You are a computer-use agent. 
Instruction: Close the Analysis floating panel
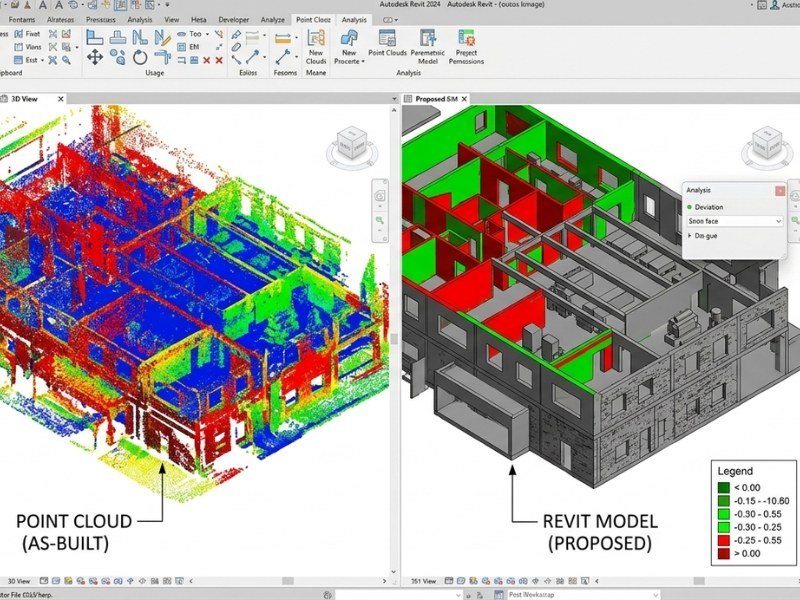click(780, 190)
